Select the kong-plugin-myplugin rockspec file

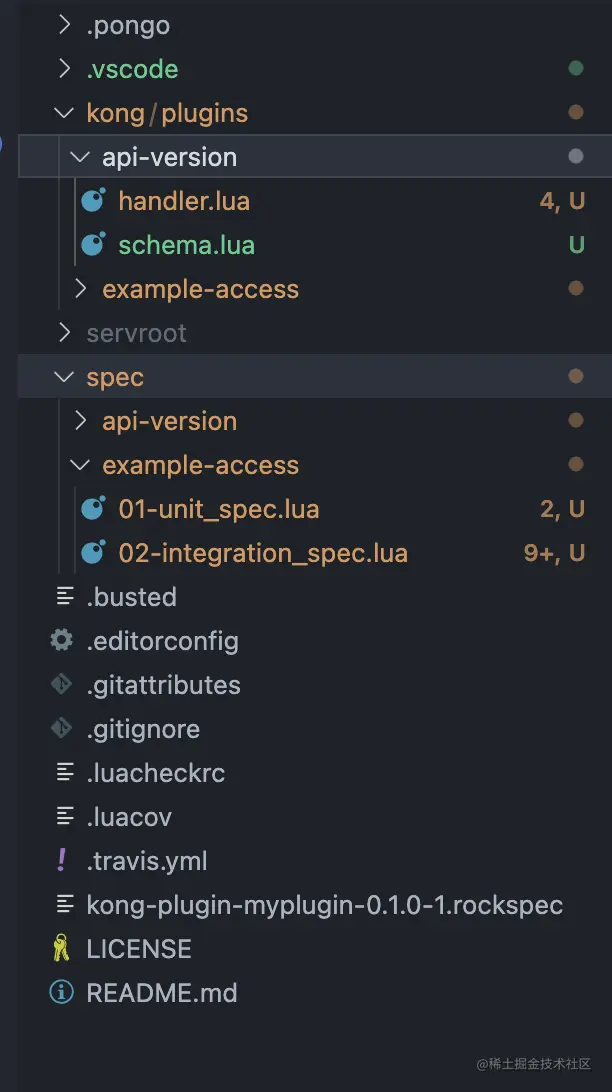(x=324, y=905)
